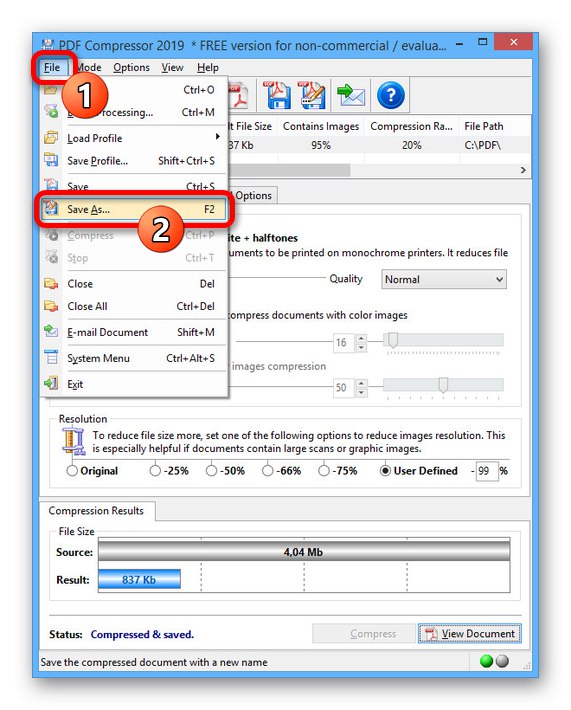Decrease the value 50 with down arrow
Image resolution: width=571 pixels, height=710 pixels.
(x=361, y=393)
